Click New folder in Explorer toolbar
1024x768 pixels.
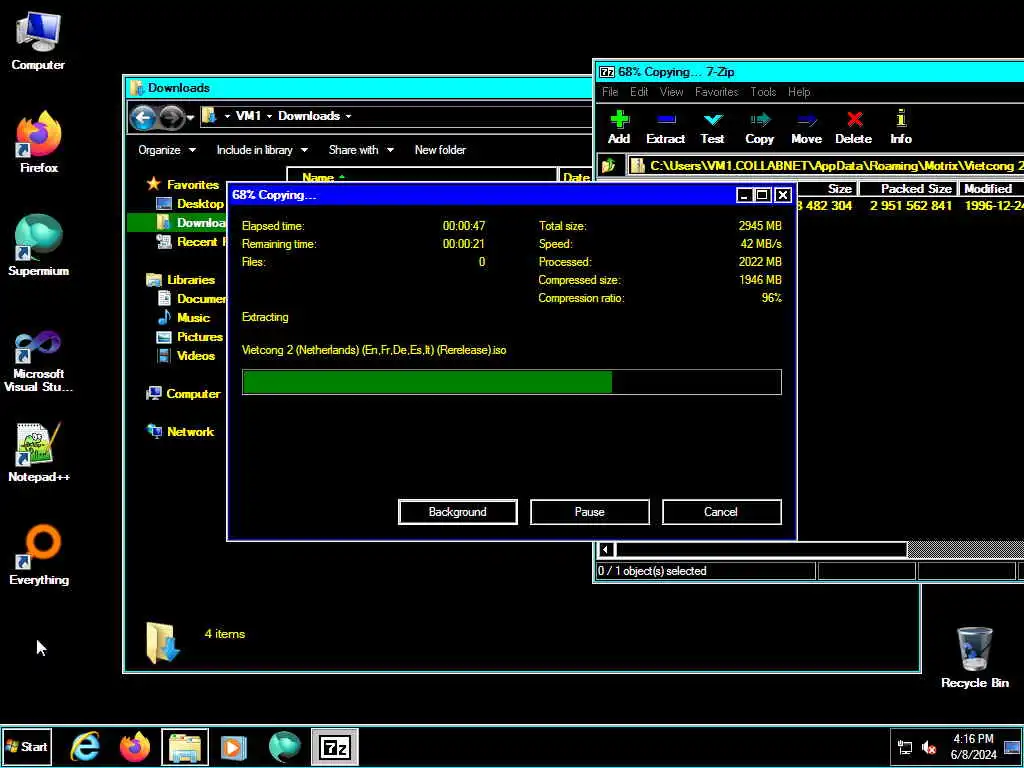tap(440, 150)
